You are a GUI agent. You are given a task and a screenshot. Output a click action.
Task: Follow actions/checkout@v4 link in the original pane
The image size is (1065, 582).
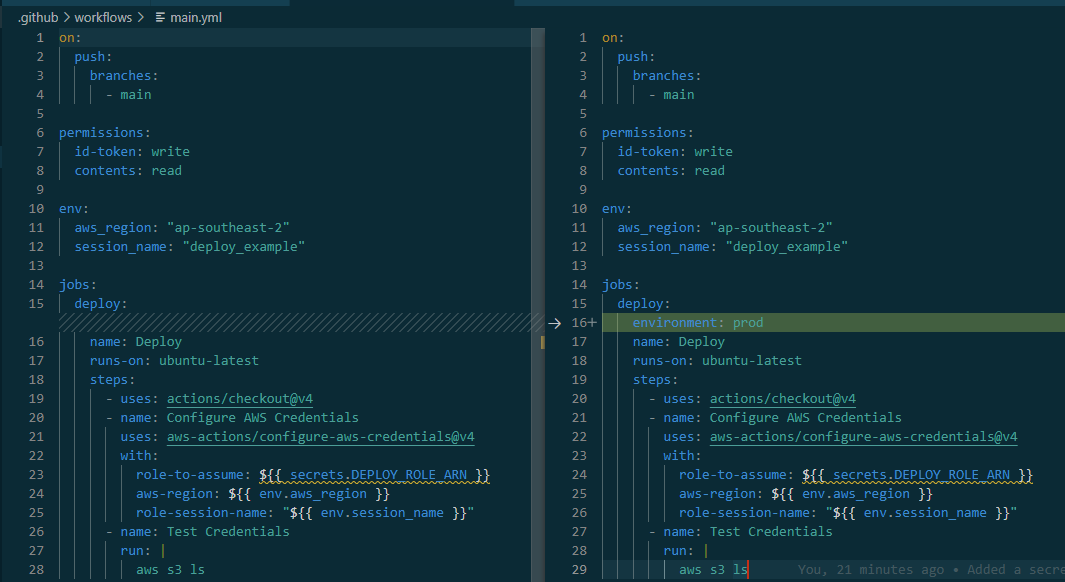(240, 399)
